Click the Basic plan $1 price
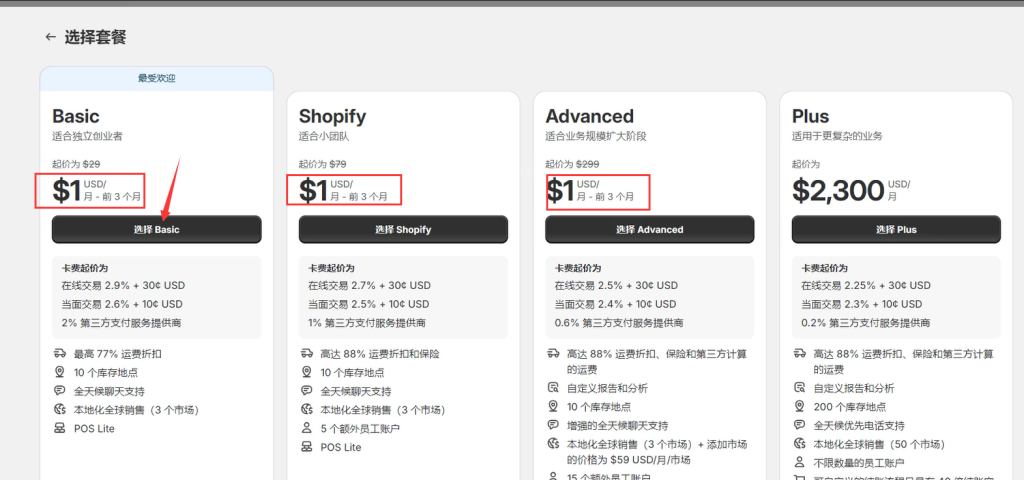The width and height of the screenshot is (1024, 480). 66,190
